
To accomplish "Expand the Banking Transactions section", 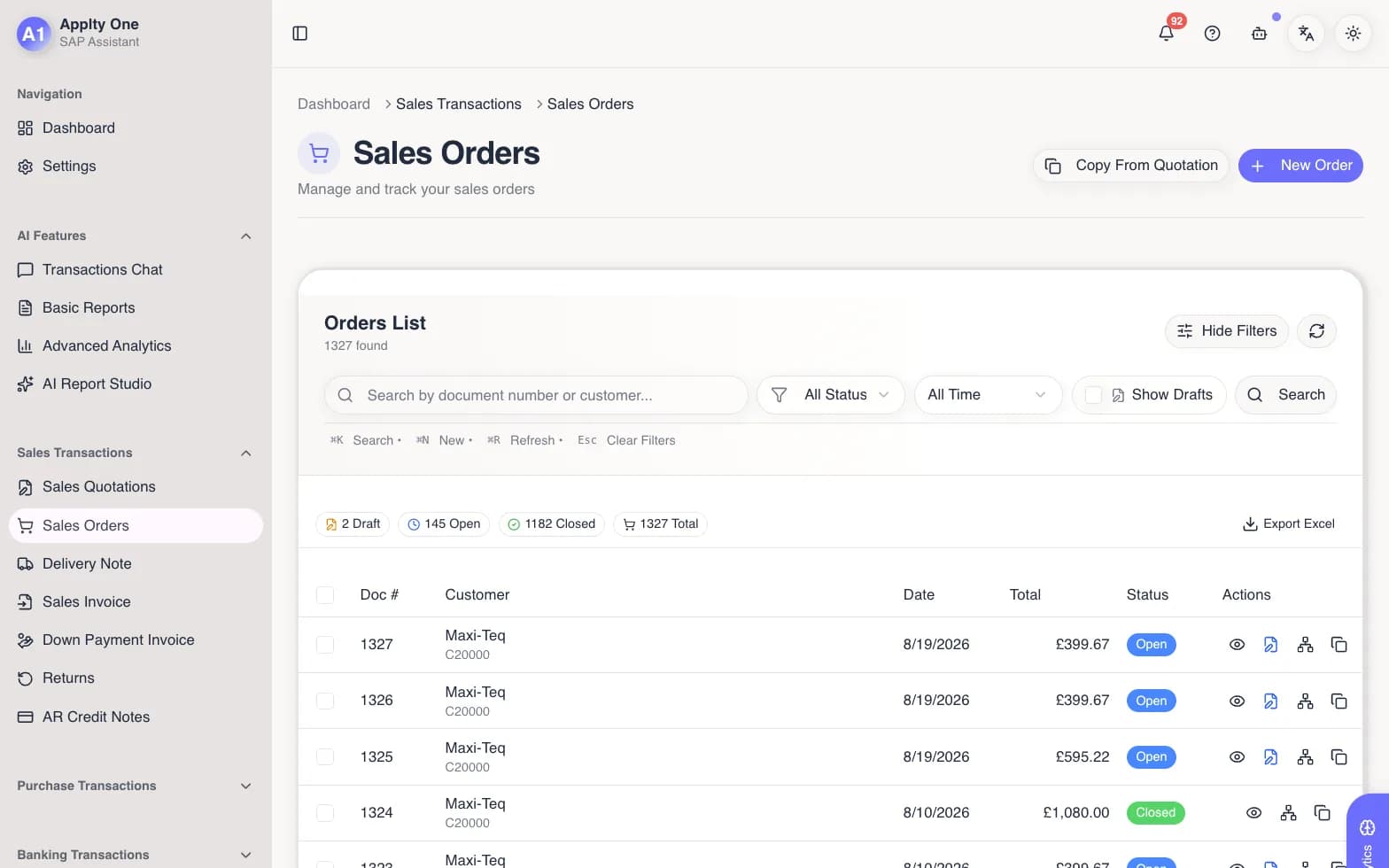I will [x=245, y=856].
